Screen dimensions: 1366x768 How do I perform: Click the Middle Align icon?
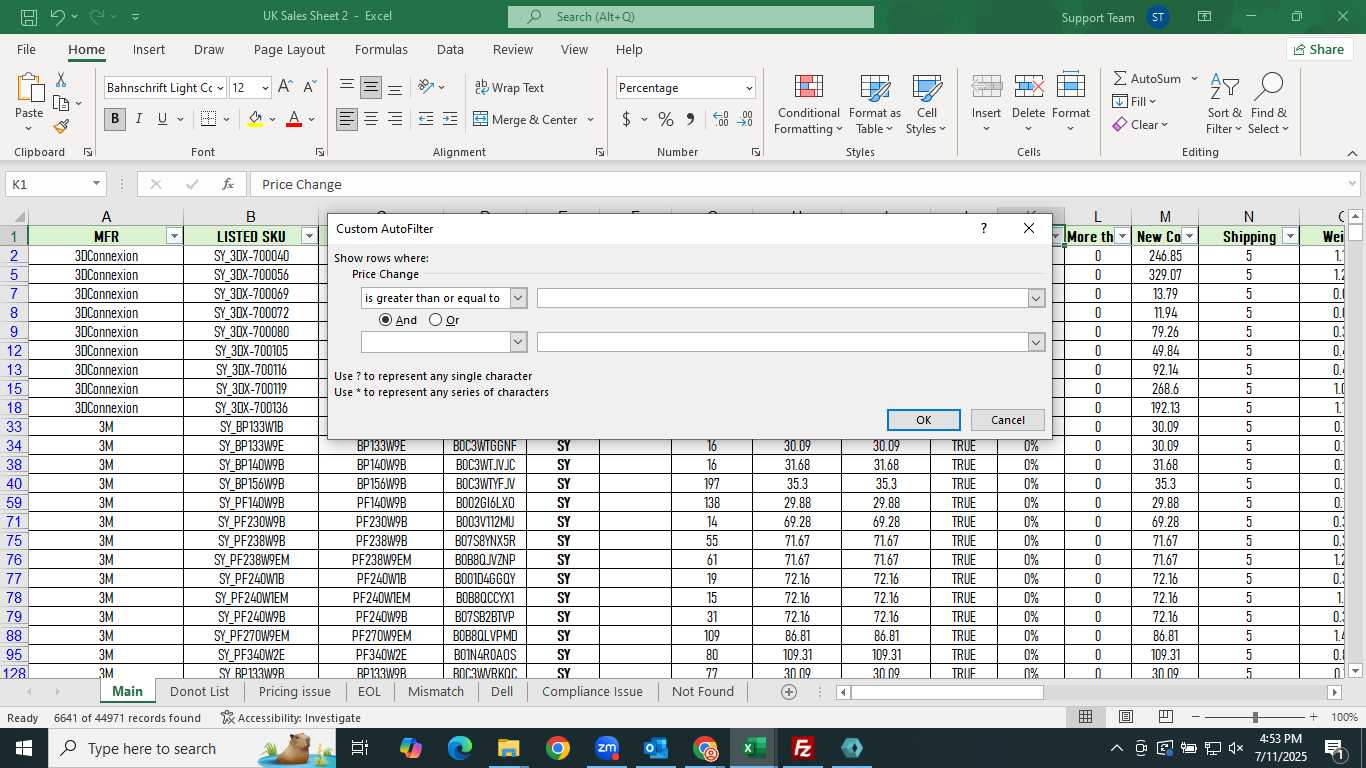(371, 87)
